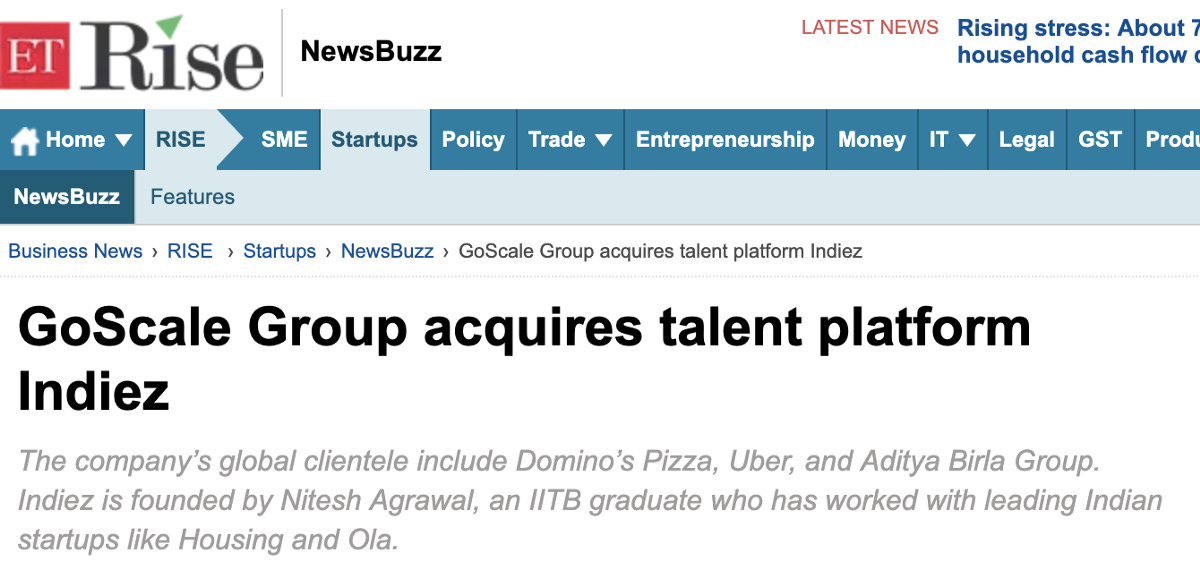Screen dimensions: 1200x569
Task: Open the Rising stress latest news headline
Action: click(1078, 41)
